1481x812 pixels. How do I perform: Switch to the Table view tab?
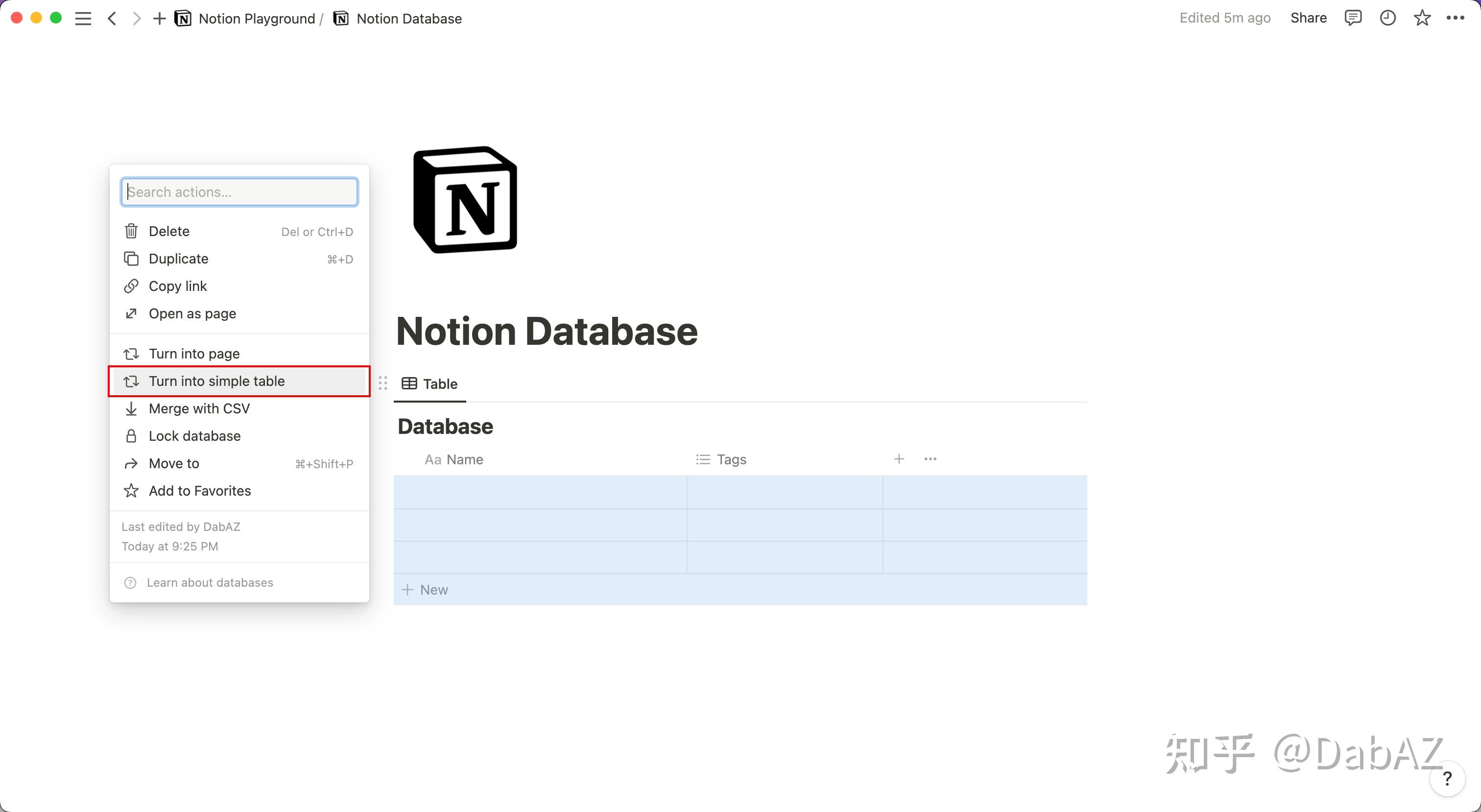(429, 383)
